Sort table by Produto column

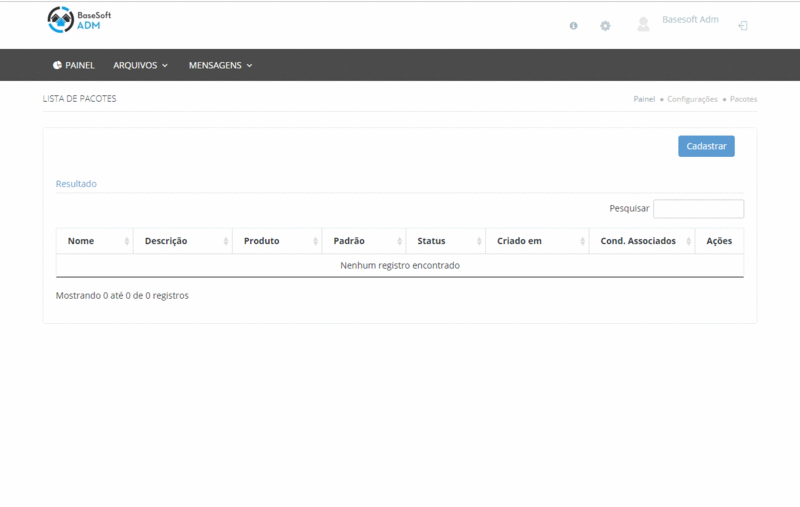click(x=276, y=241)
